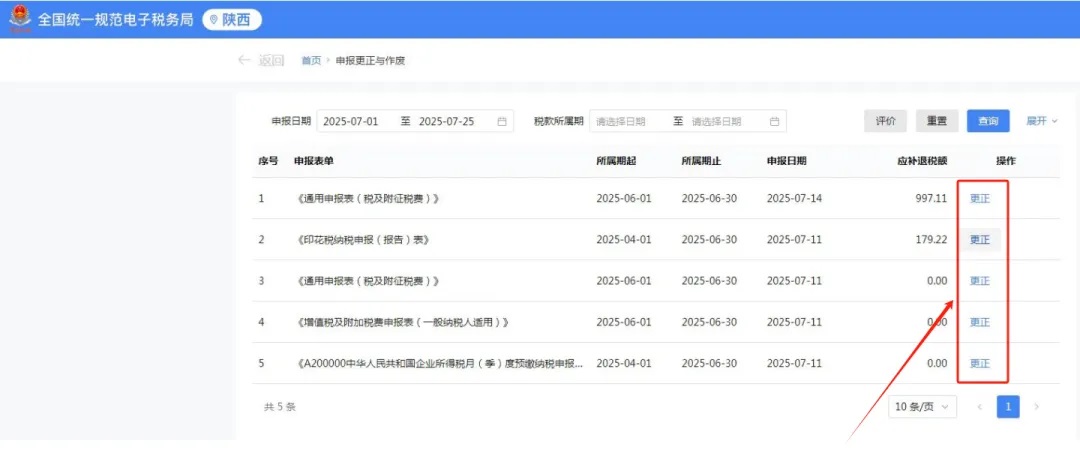Expand filters with 展开 link

1041,121
